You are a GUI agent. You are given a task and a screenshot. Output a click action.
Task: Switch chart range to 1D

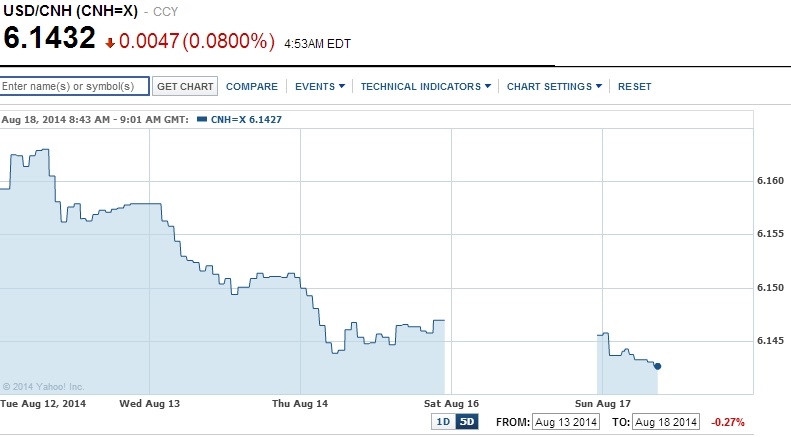[x=443, y=422]
